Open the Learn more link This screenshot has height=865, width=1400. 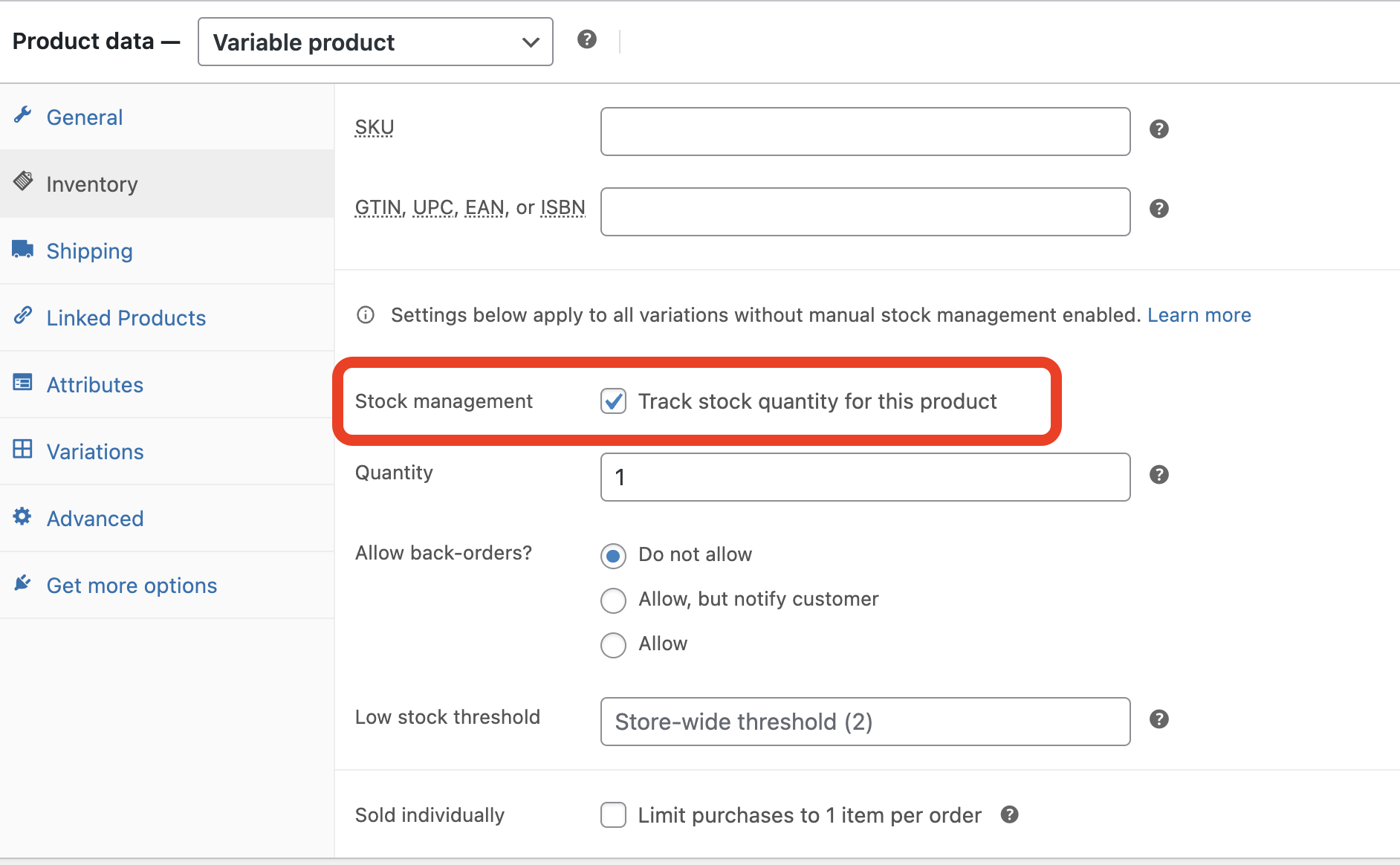(1199, 315)
